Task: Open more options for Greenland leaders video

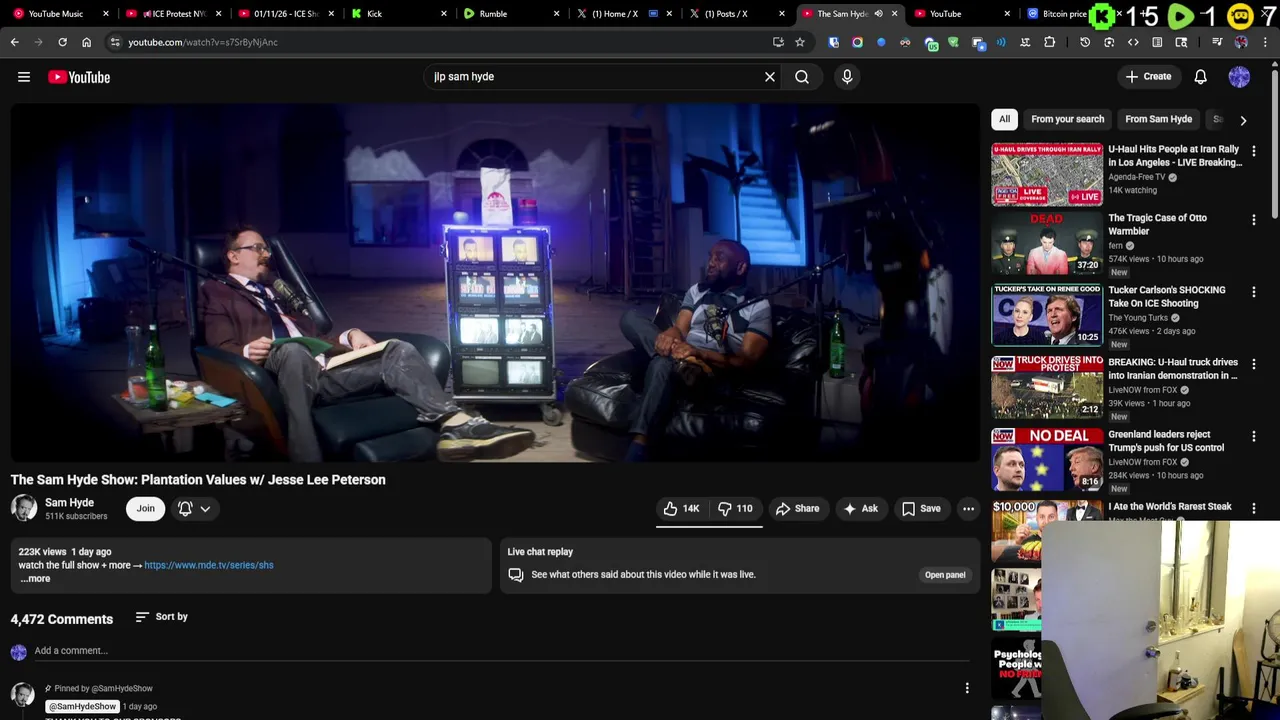Action: (x=1254, y=436)
